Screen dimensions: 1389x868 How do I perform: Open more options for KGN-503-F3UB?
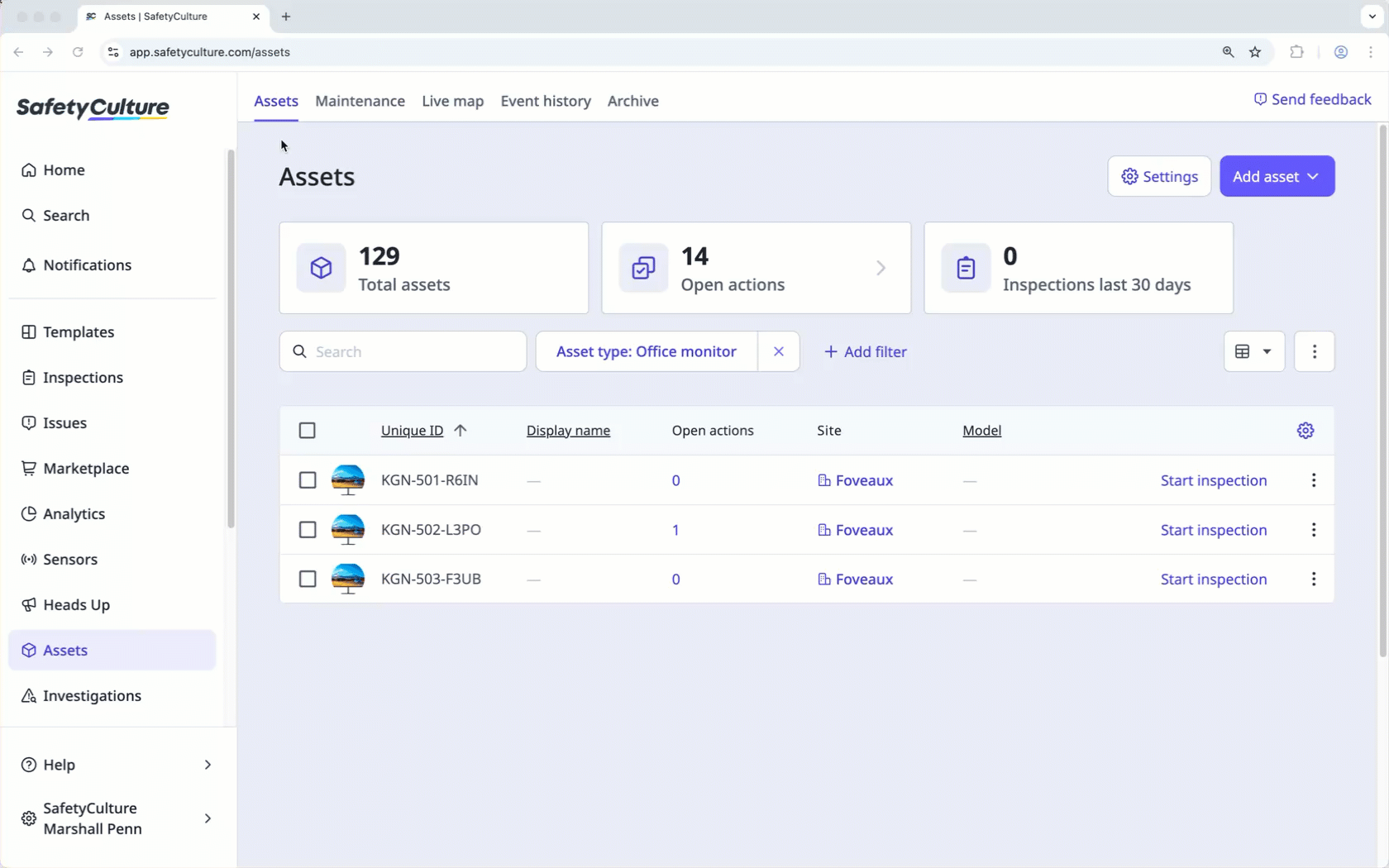tap(1314, 579)
